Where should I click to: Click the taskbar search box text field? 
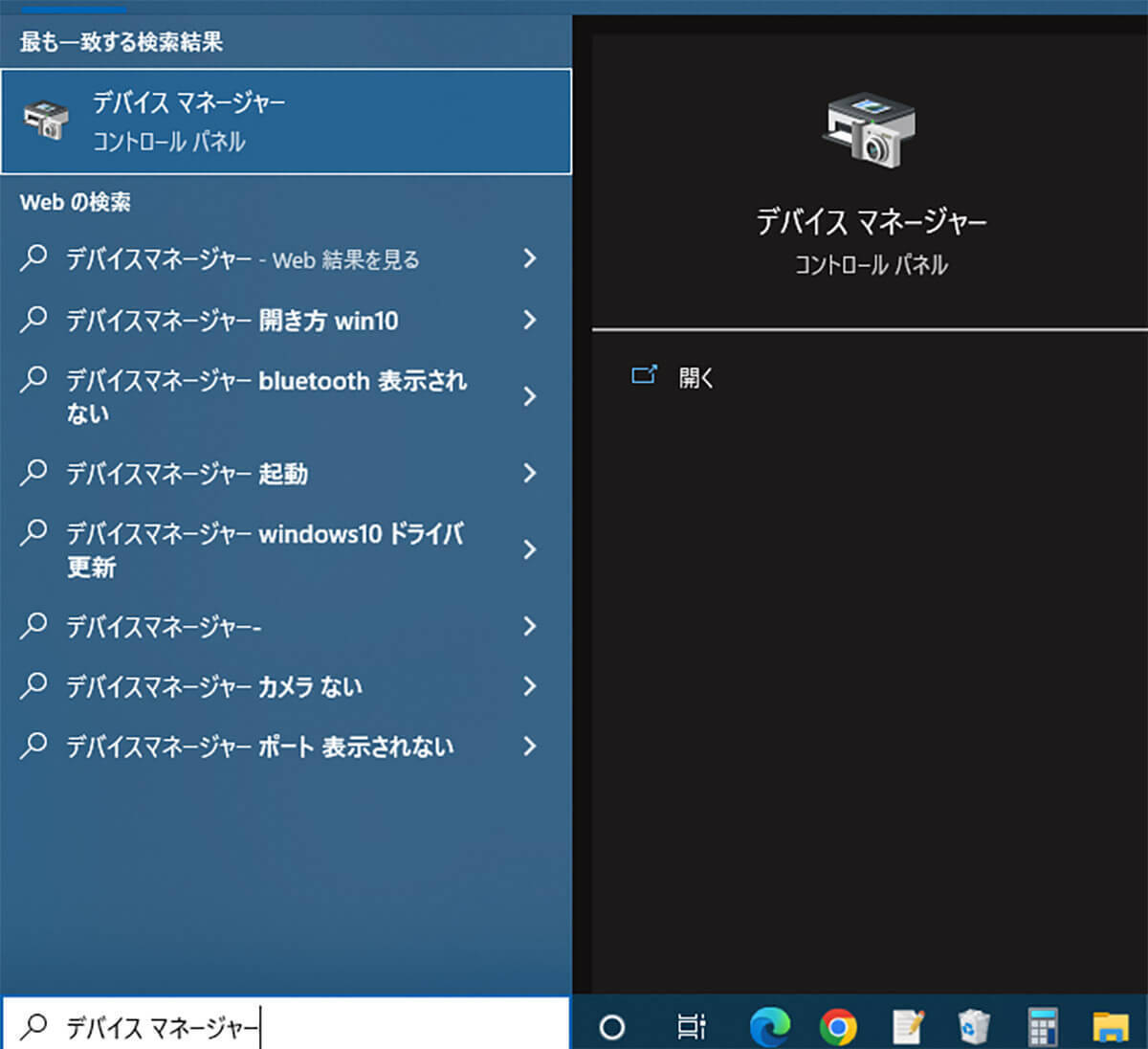(x=286, y=1026)
